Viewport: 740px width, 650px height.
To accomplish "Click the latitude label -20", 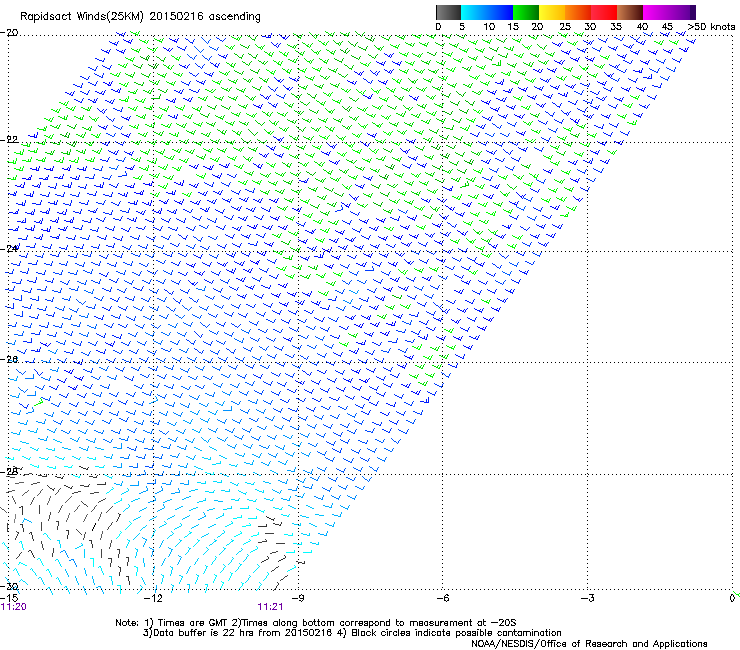I will [9, 33].
